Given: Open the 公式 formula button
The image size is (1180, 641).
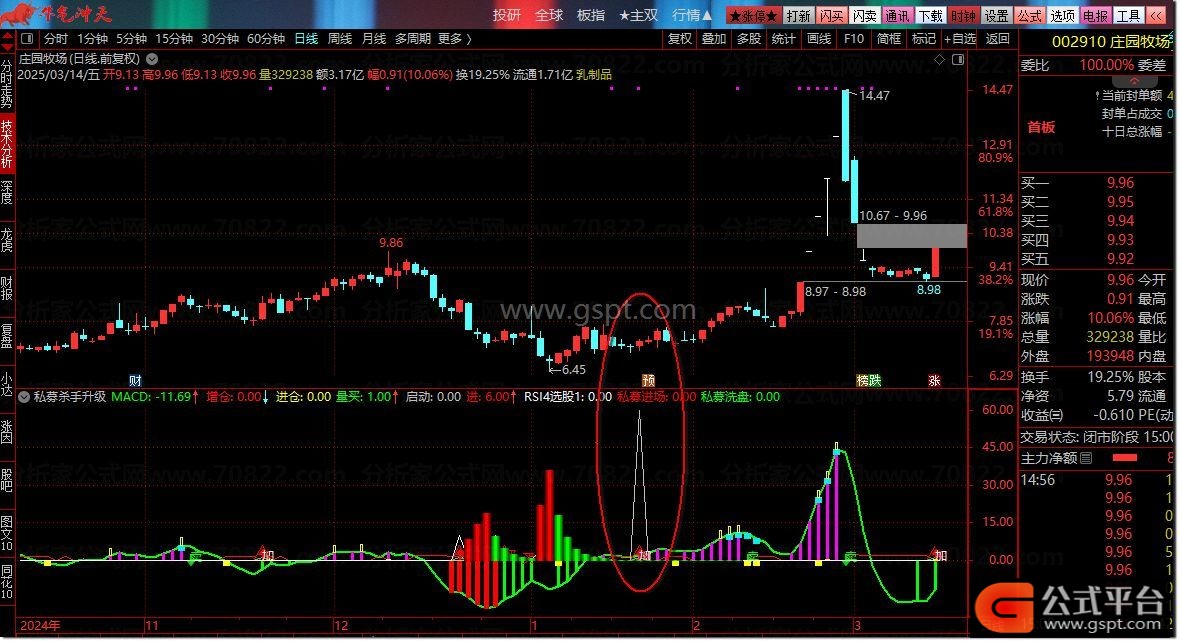Looking at the screenshot, I should pos(1029,16).
